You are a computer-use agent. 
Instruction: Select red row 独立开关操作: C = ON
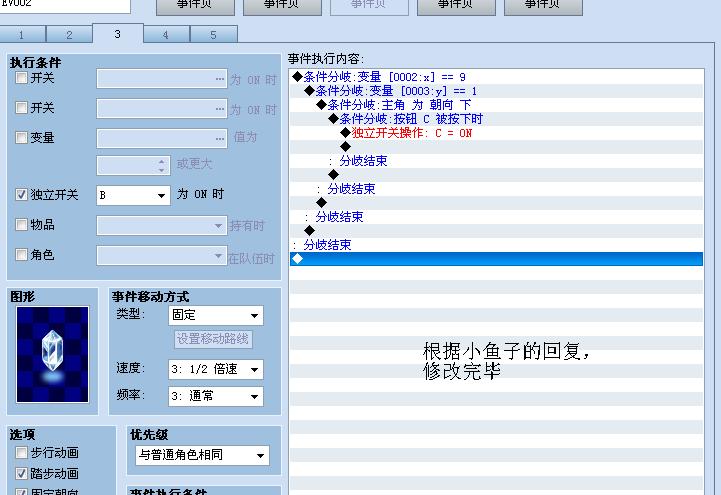(x=496, y=133)
